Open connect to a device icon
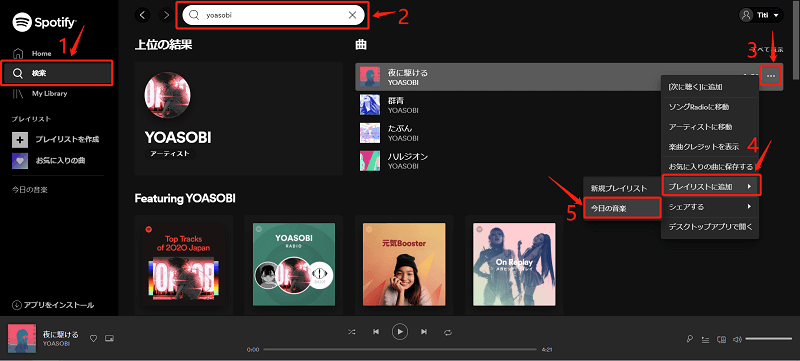 pyautogui.click(x=721, y=339)
